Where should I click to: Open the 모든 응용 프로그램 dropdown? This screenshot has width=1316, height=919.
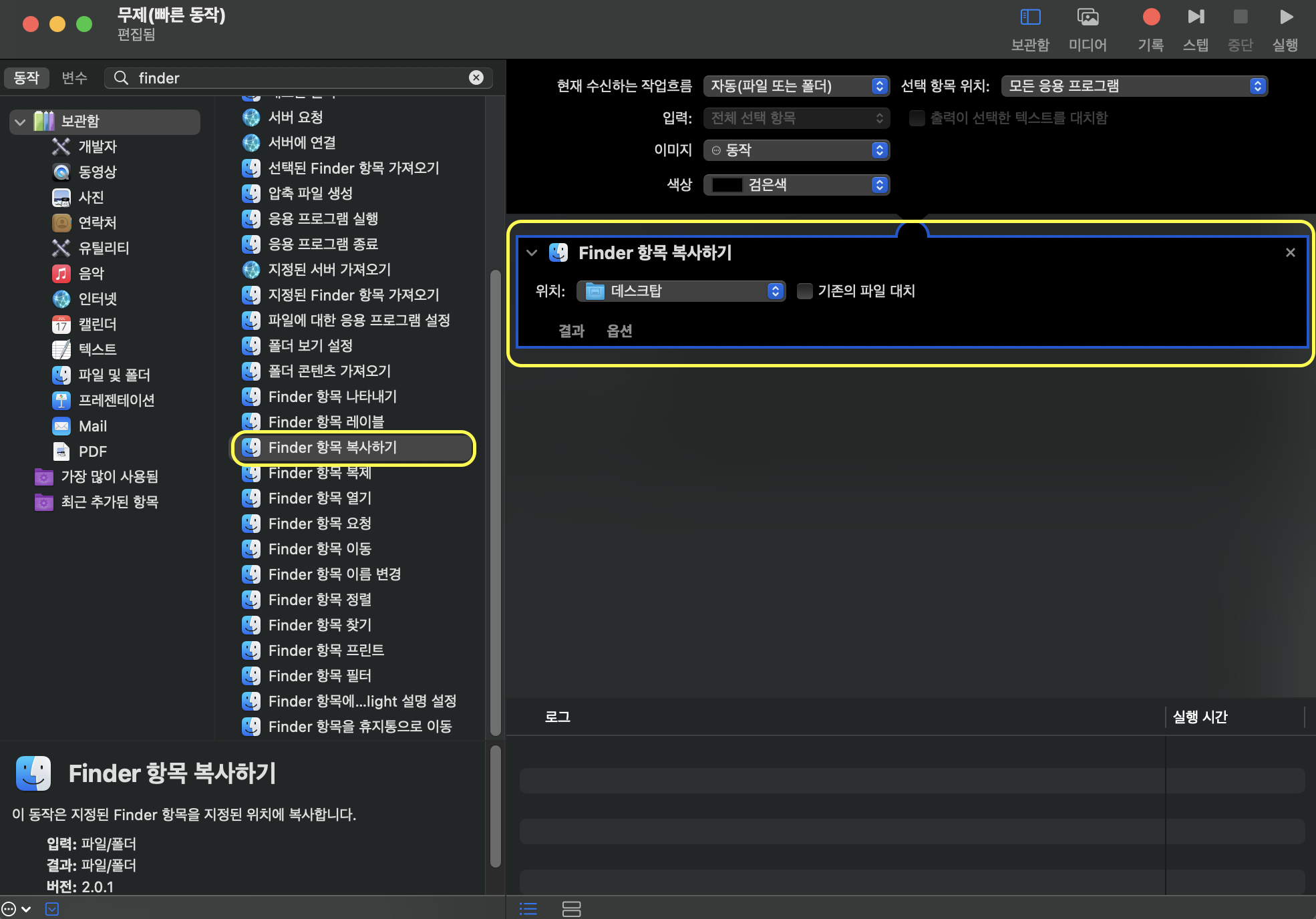click(x=1134, y=86)
